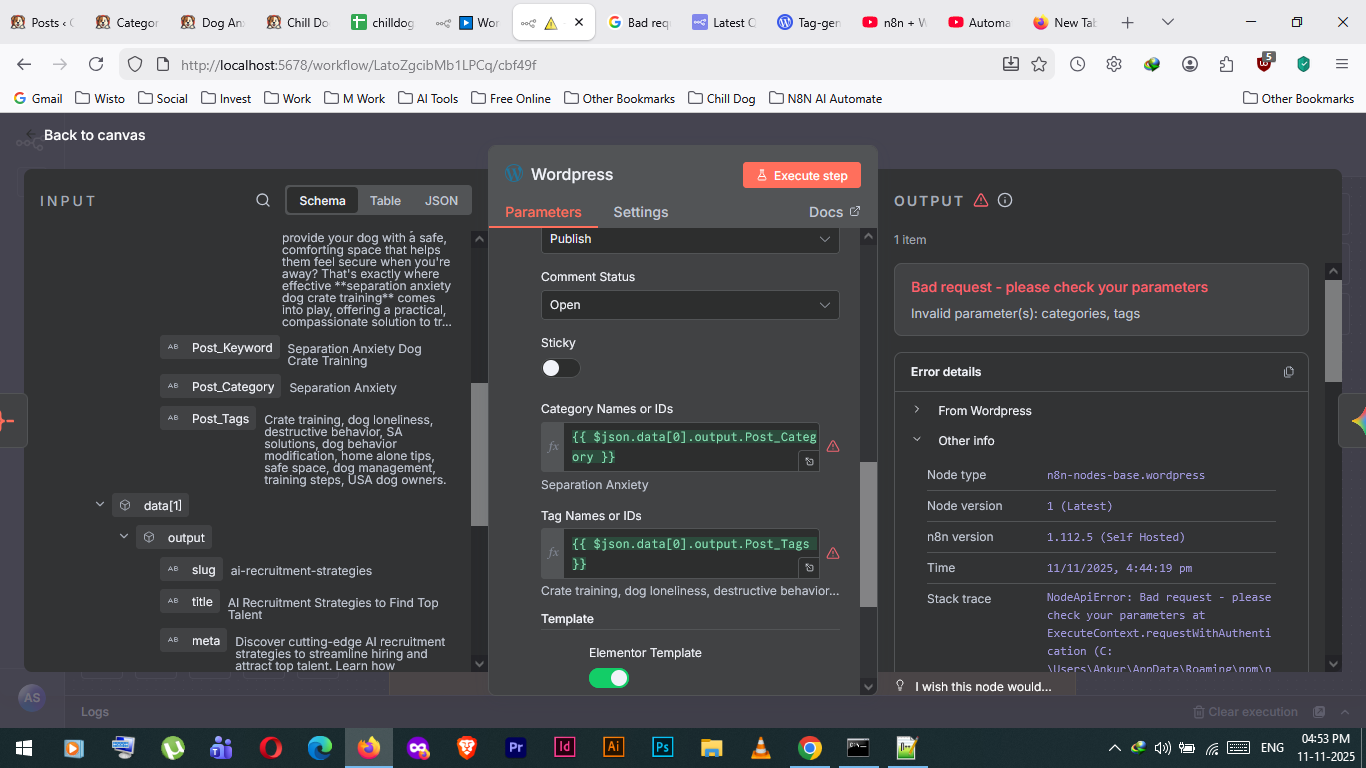This screenshot has width=1366, height=768.
Task: Open the Comment Status dropdown
Action: tap(690, 305)
